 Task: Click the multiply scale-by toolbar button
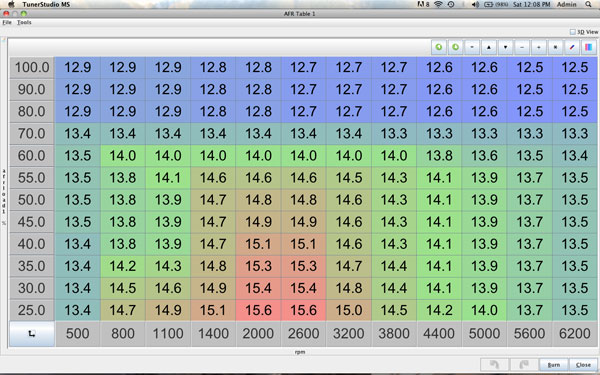tap(555, 47)
